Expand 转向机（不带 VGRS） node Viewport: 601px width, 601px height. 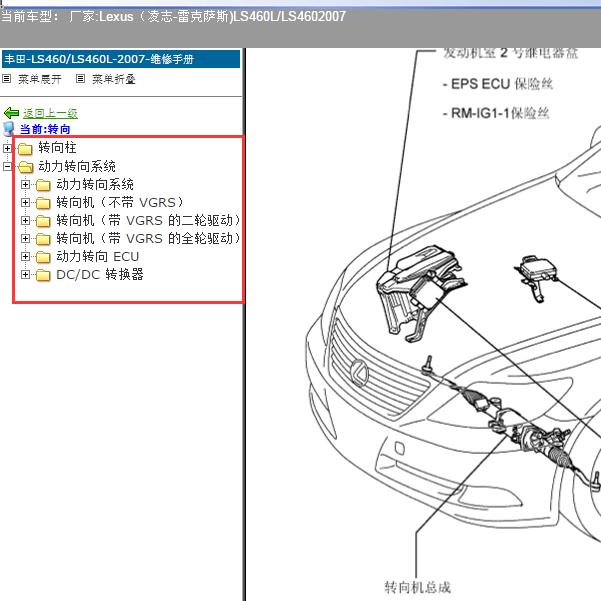pyautogui.click(x=25, y=202)
